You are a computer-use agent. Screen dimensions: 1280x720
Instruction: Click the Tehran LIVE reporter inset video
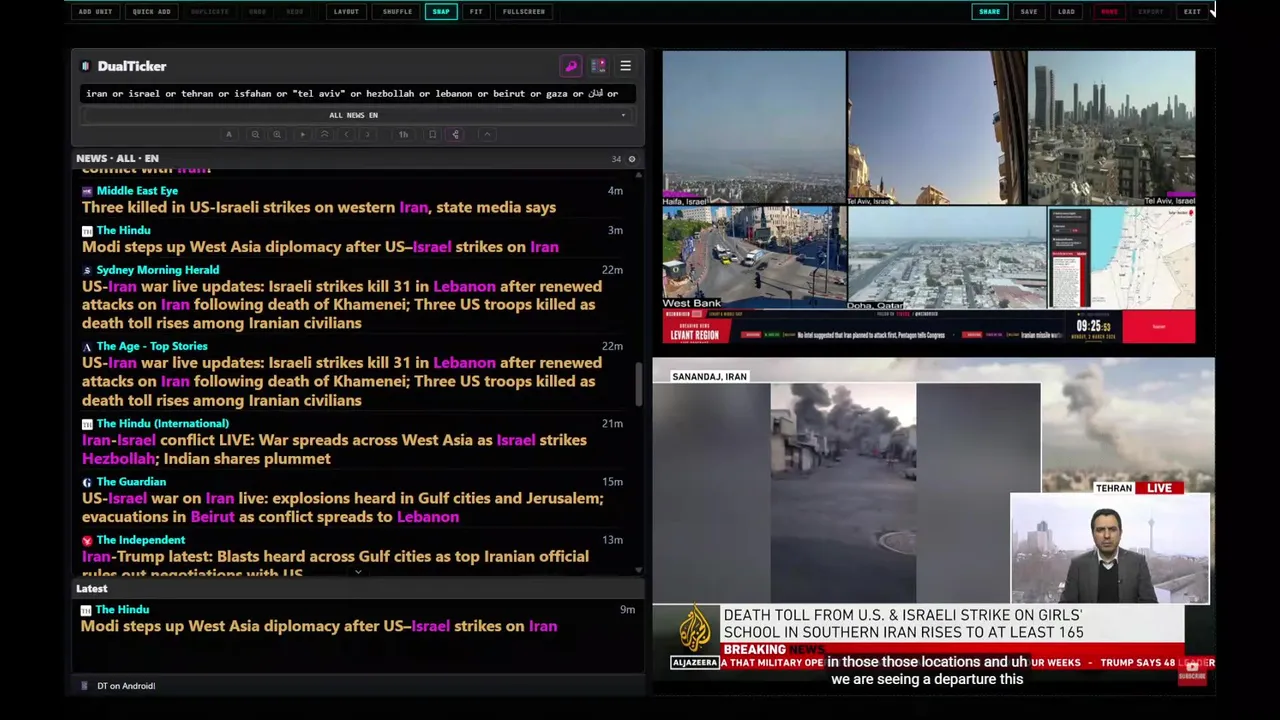pyautogui.click(x=1110, y=549)
